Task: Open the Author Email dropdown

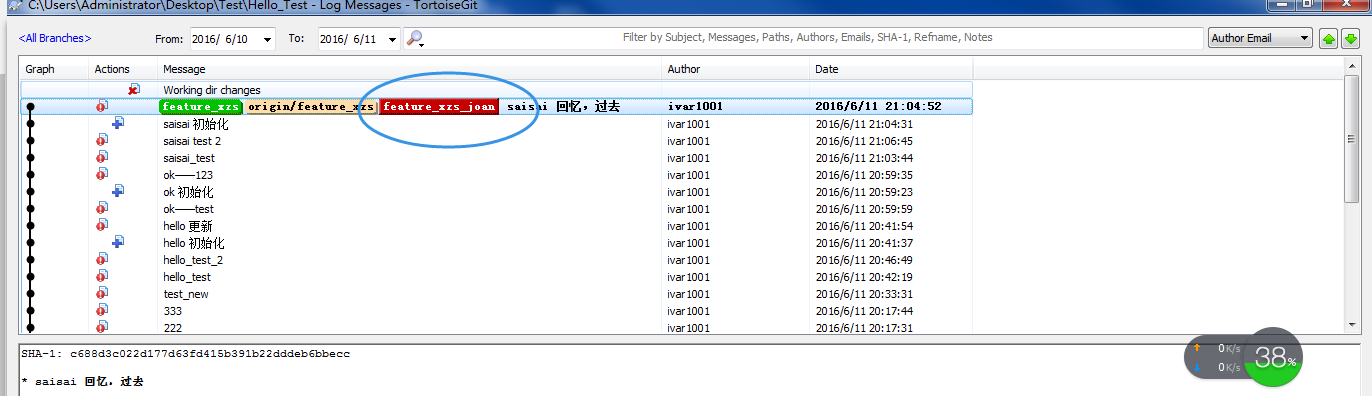Action: click(1260, 38)
